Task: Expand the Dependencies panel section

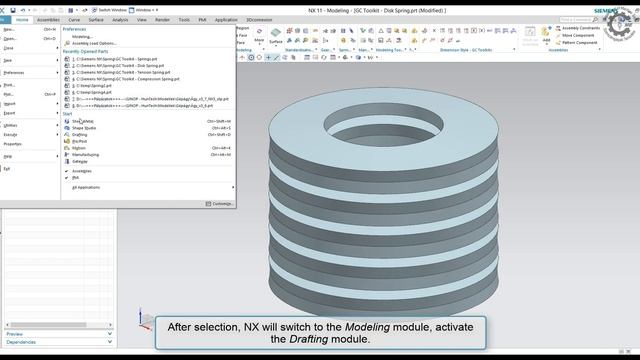Action: click(59, 342)
